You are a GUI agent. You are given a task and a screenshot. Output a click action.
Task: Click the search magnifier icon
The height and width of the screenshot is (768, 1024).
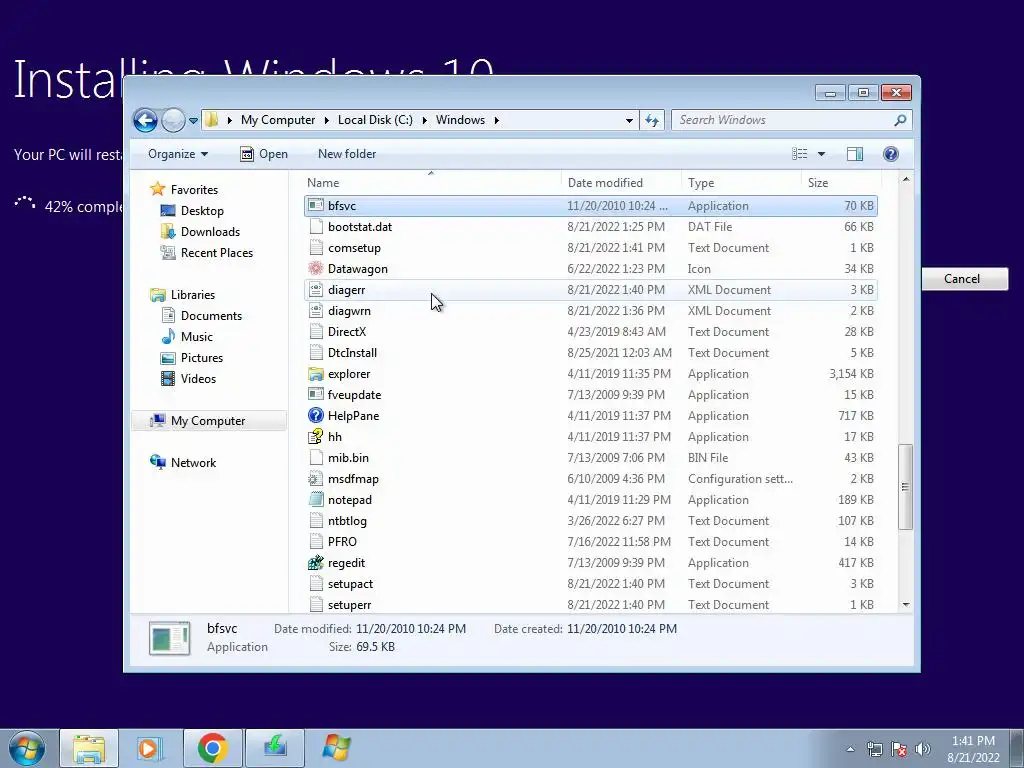(900, 120)
